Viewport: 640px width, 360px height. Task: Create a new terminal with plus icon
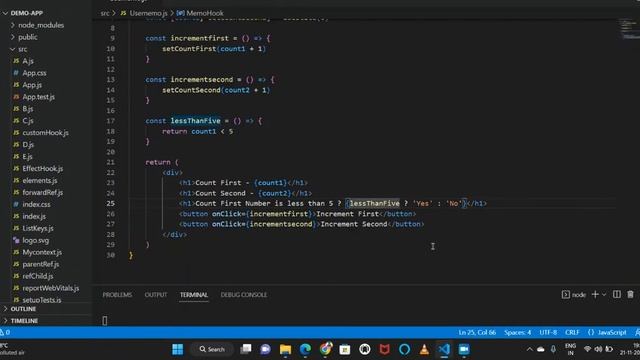[595, 294]
